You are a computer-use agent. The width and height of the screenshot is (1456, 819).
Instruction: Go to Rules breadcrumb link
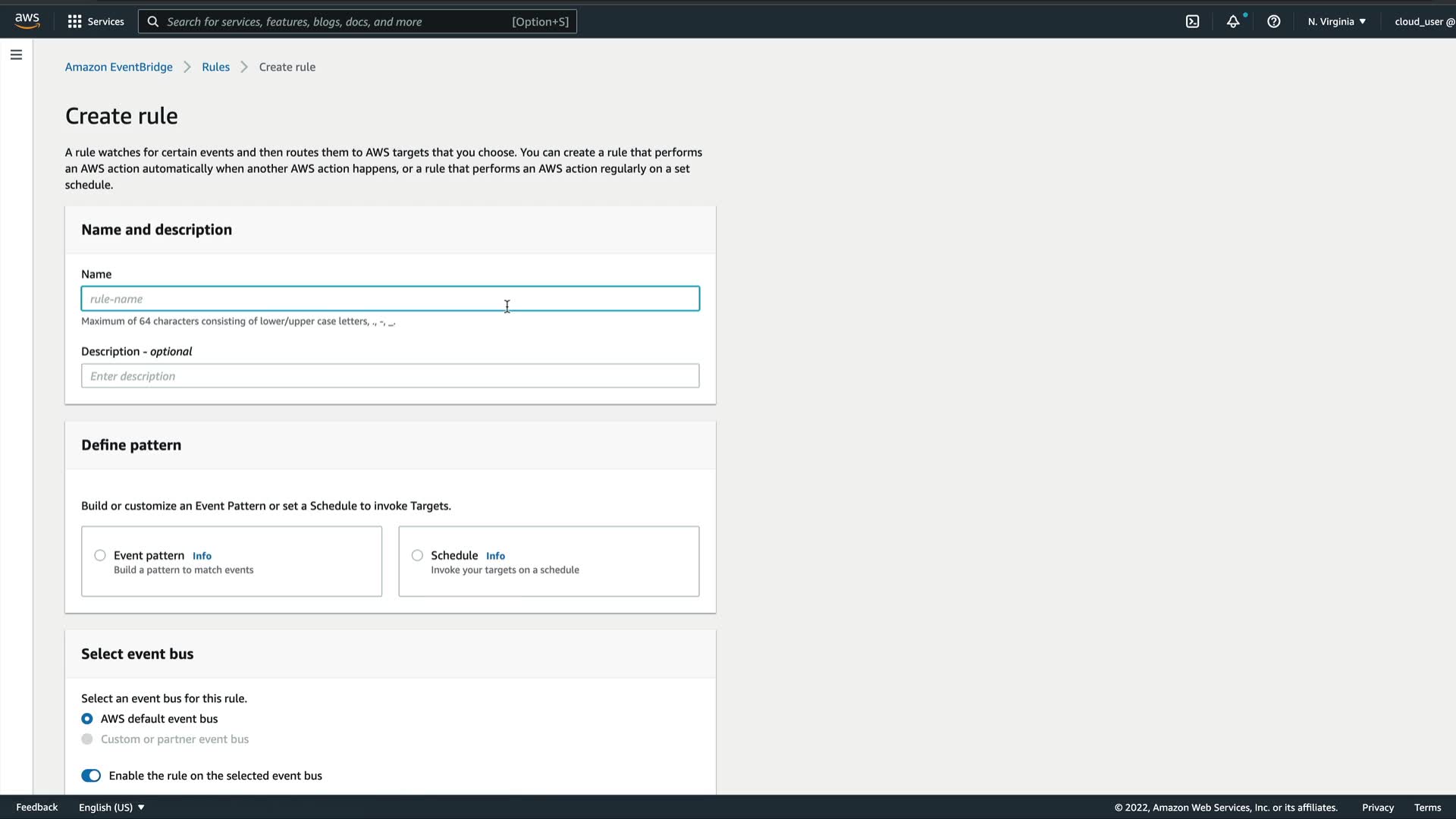(x=215, y=67)
